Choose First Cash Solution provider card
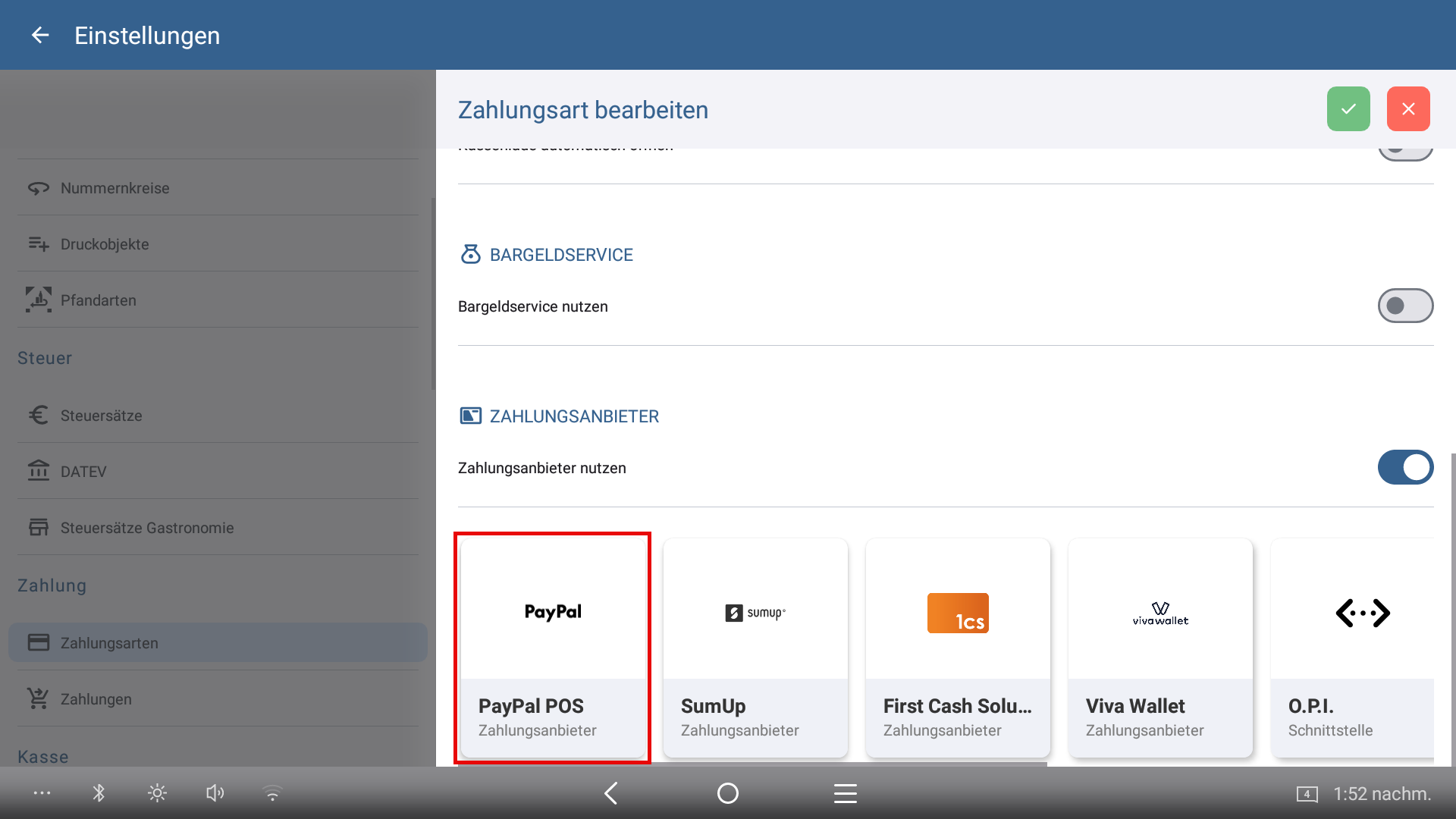Viewport: 1456px width, 819px height. (958, 648)
